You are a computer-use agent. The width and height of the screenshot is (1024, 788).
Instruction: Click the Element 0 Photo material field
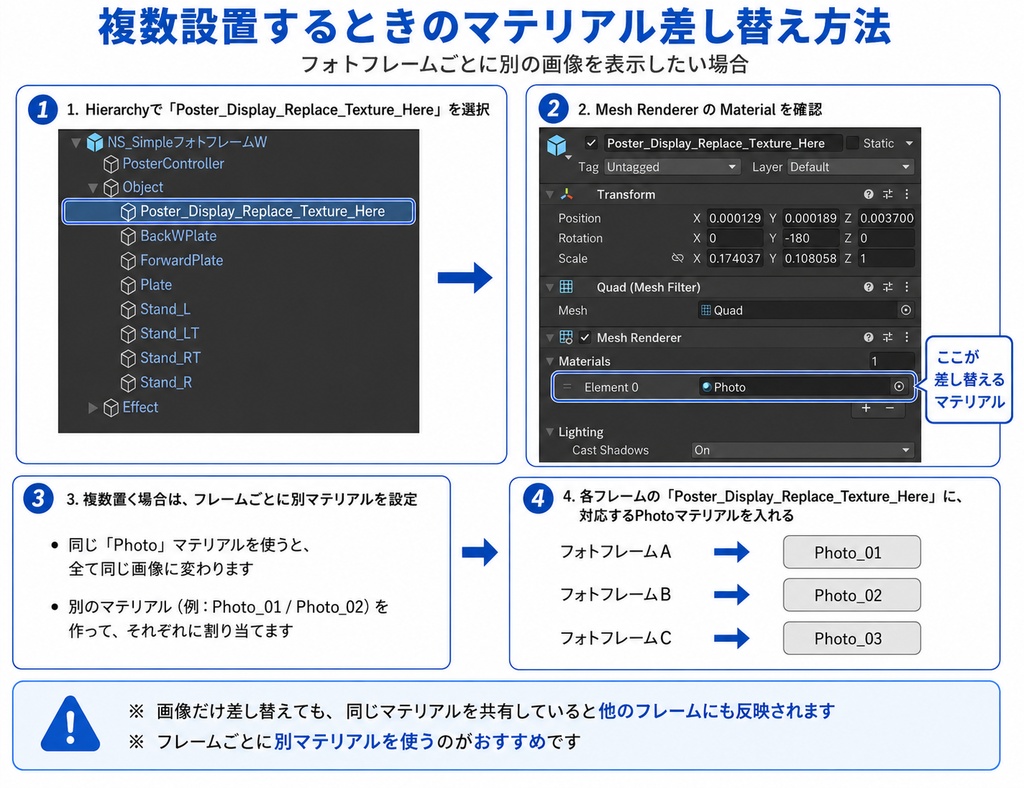click(x=794, y=387)
